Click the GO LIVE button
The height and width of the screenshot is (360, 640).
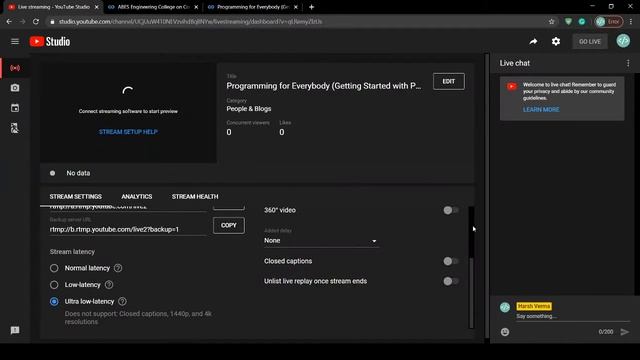point(590,41)
